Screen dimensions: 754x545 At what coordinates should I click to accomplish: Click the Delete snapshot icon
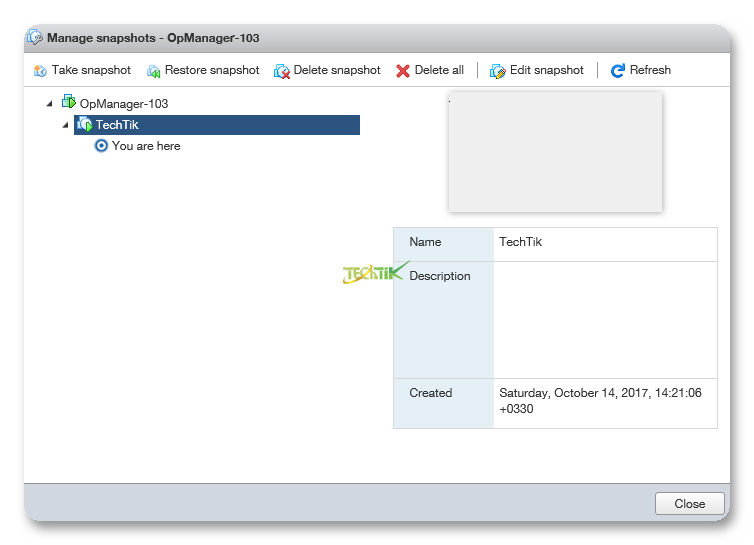tap(282, 71)
